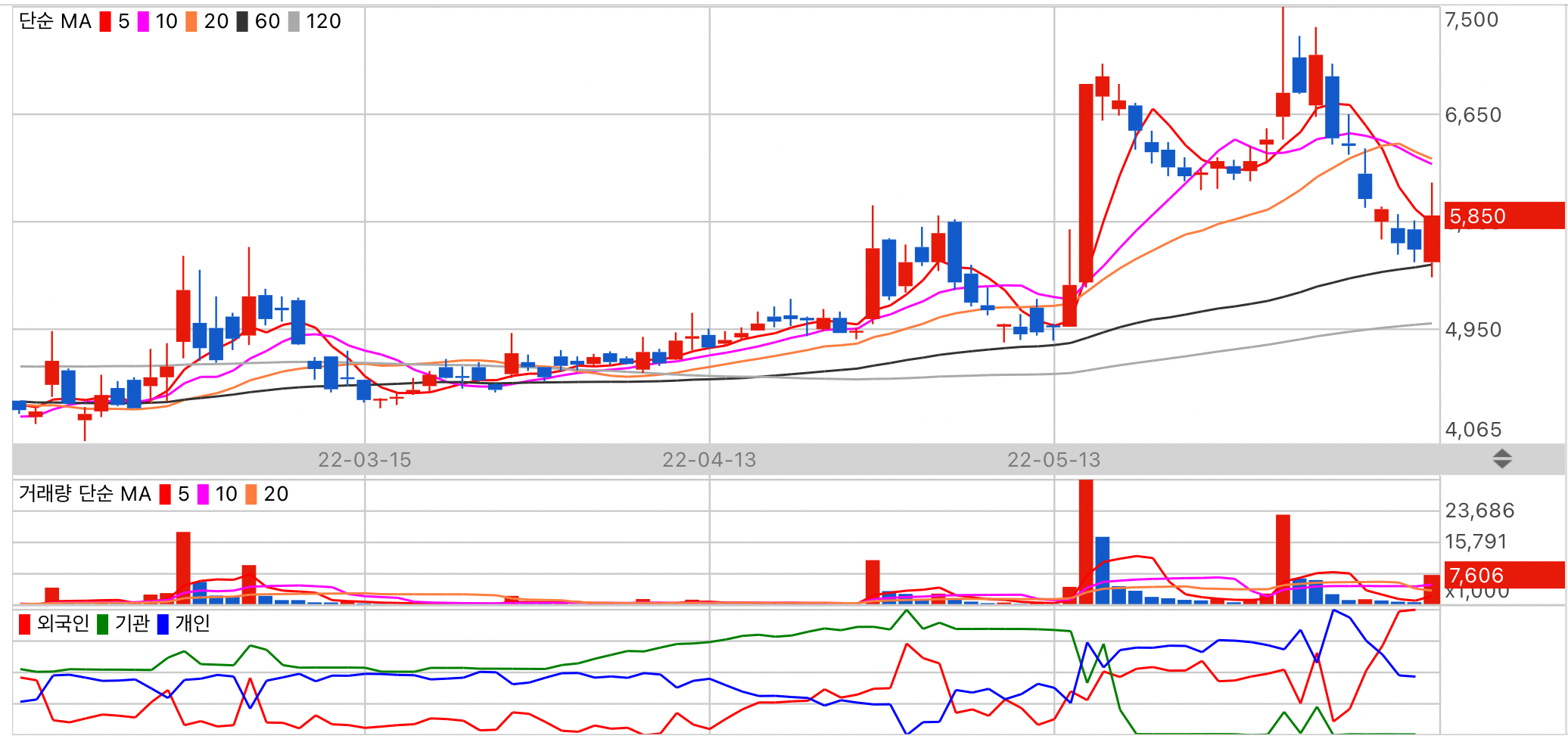This screenshot has width=1568, height=742.
Task: Click the orange volume MA 20 swatch
Action: tap(251, 495)
